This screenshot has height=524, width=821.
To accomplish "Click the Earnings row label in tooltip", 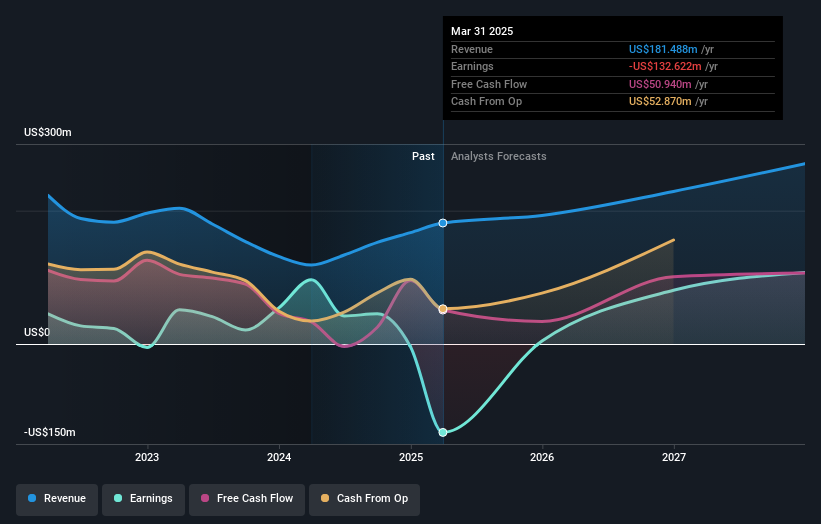I will coord(472,66).
